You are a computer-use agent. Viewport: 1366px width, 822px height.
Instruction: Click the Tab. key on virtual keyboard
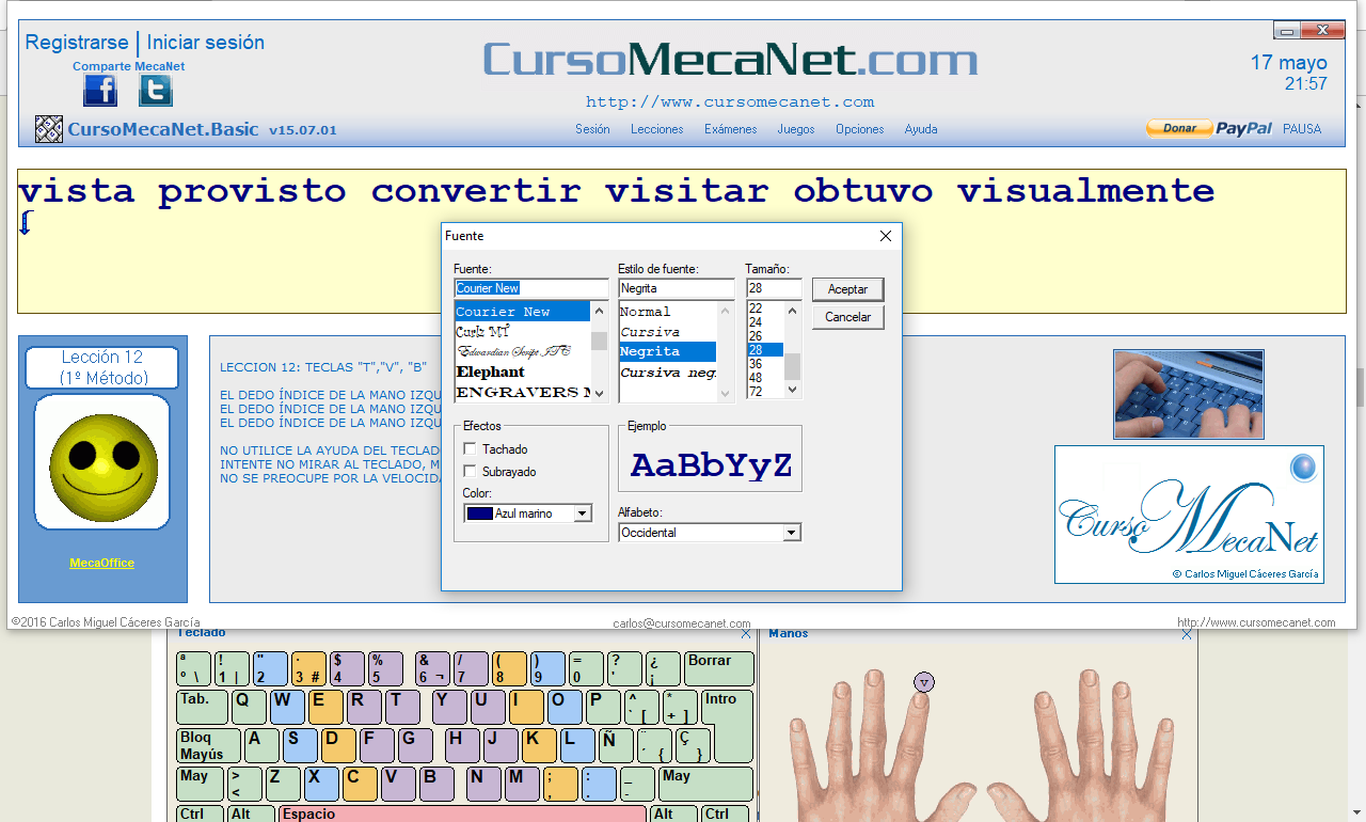click(x=202, y=707)
